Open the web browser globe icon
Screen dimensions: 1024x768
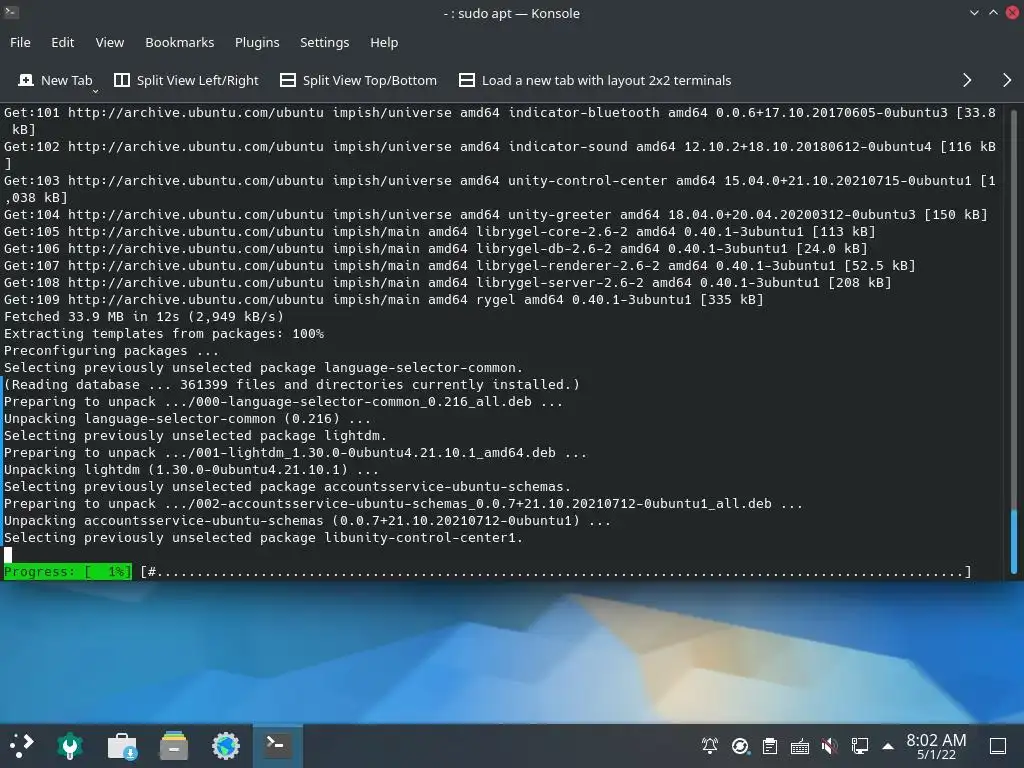226,746
